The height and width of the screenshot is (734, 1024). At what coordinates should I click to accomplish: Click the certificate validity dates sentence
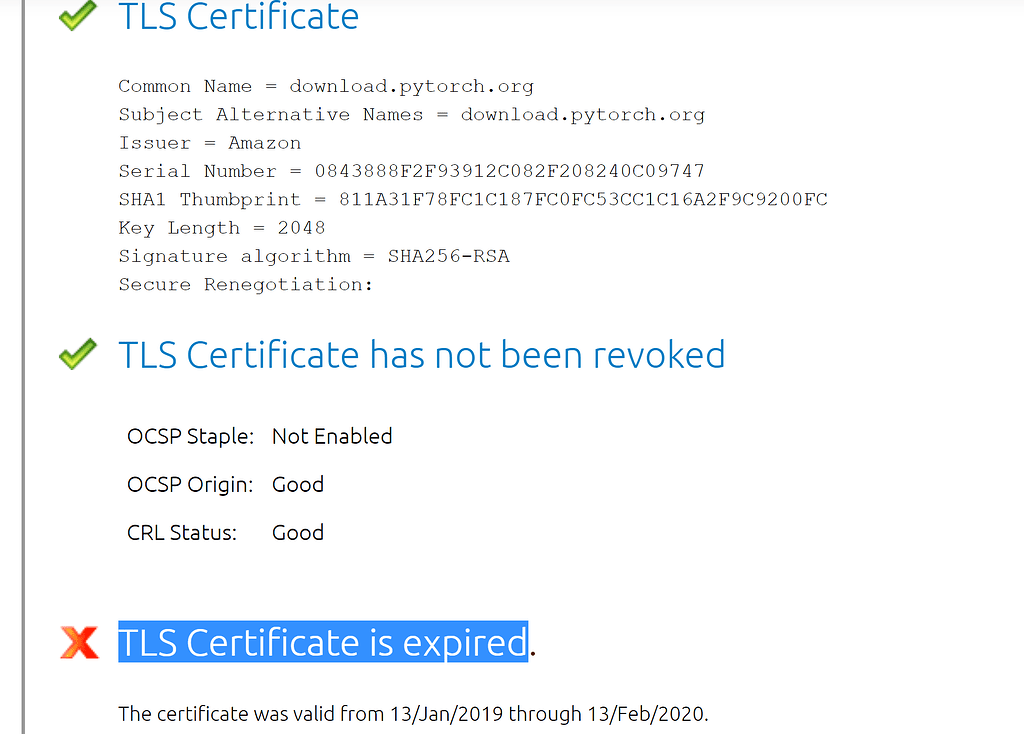(x=413, y=714)
